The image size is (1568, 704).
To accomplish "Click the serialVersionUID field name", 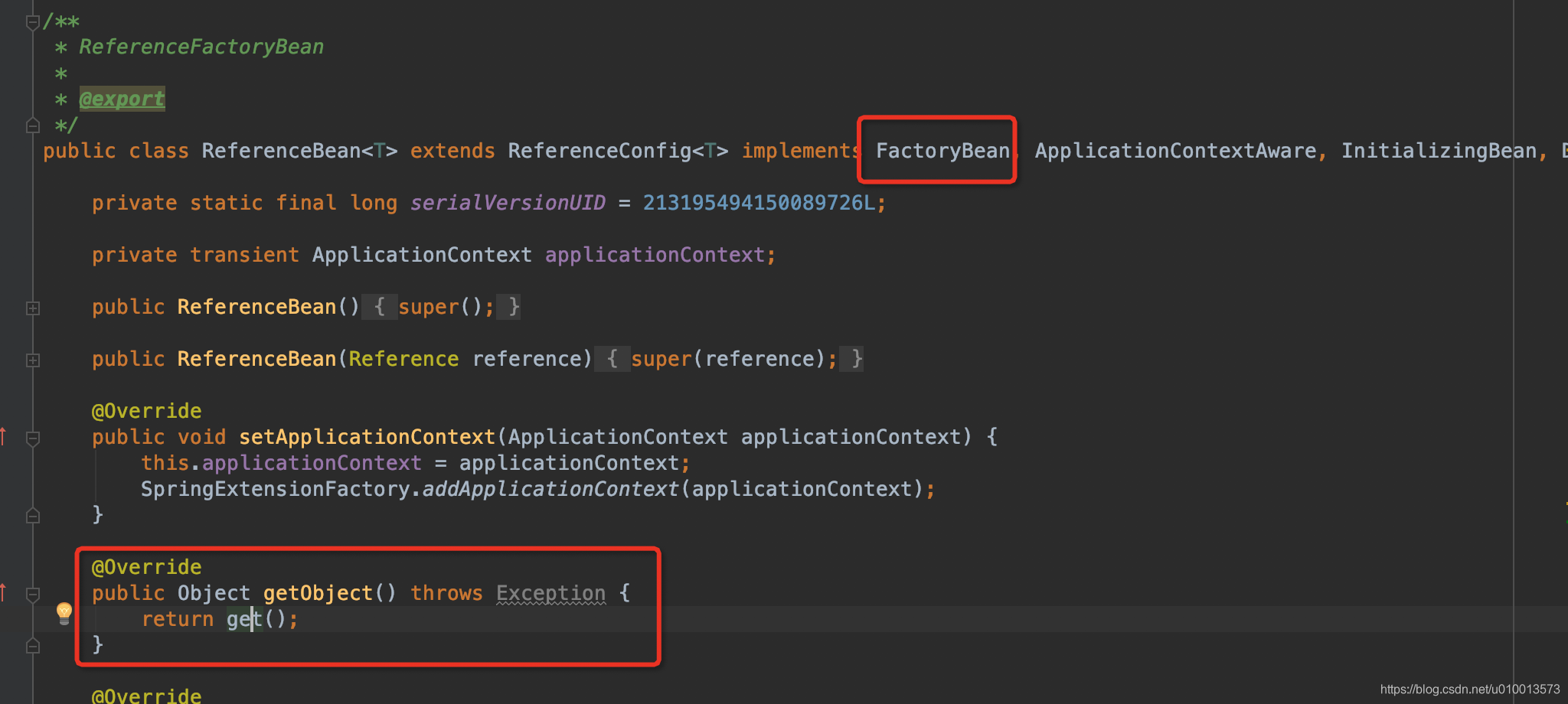I will [x=508, y=203].
